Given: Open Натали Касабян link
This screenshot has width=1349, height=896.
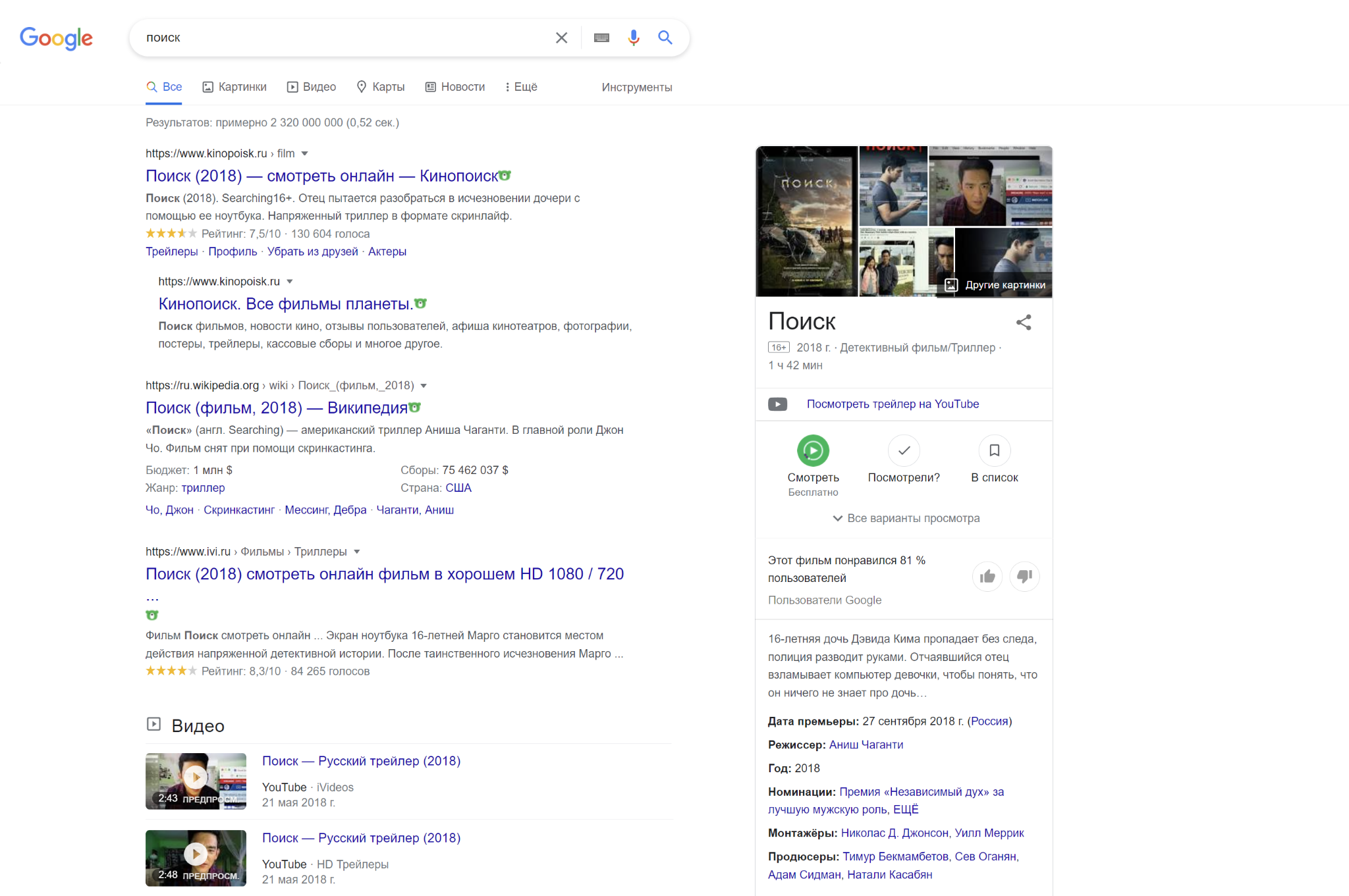Looking at the screenshot, I should click(890, 875).
